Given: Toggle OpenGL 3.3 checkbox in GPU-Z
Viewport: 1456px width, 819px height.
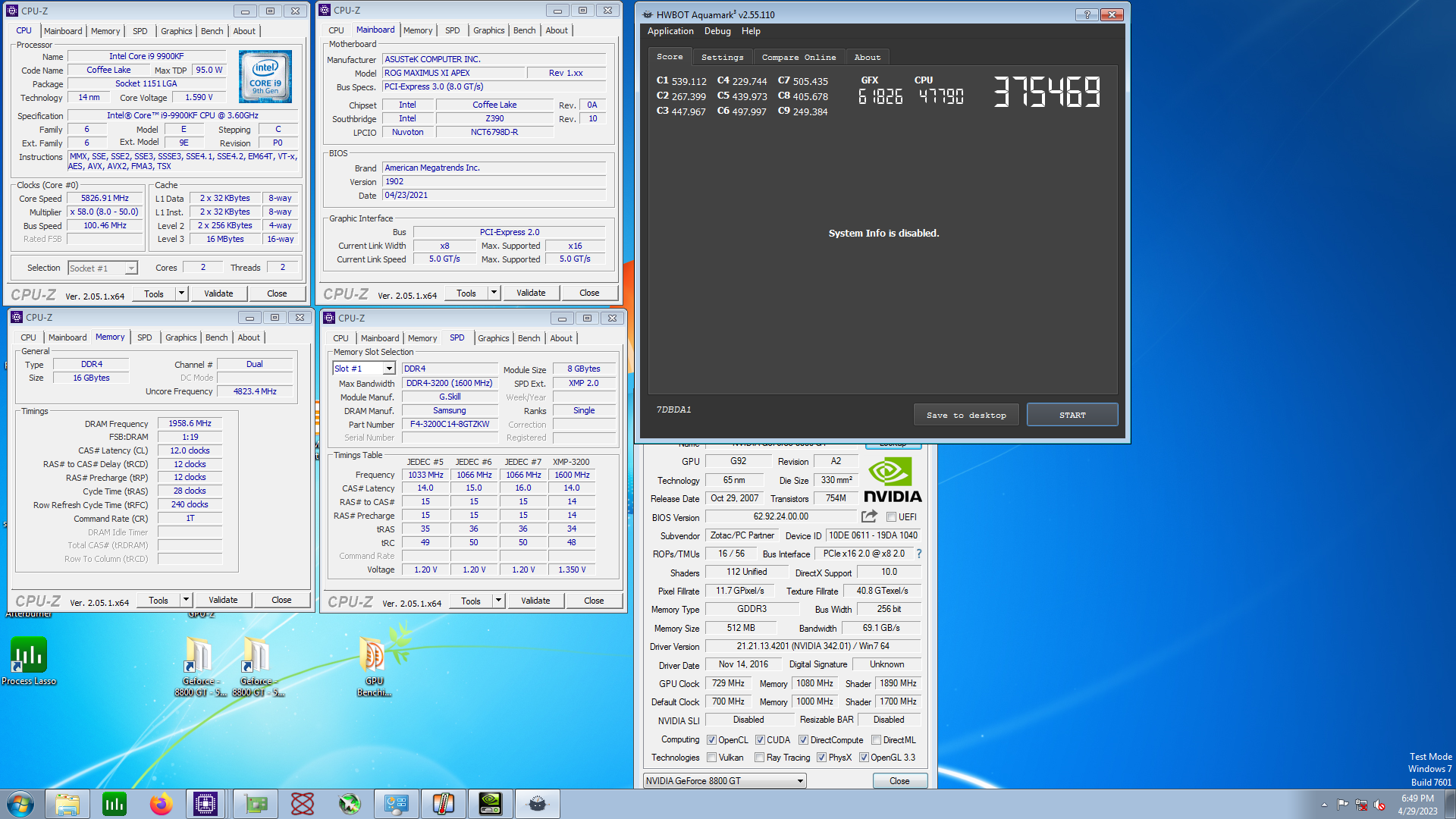Looking at the screenshot, I should tap(864, 758).
